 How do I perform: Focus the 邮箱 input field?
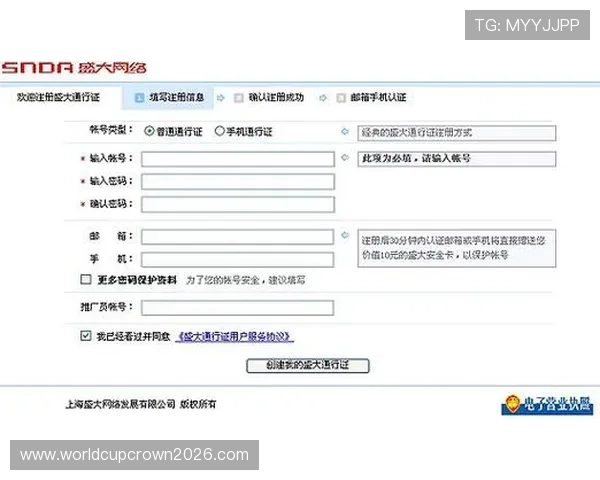(237, 237)
